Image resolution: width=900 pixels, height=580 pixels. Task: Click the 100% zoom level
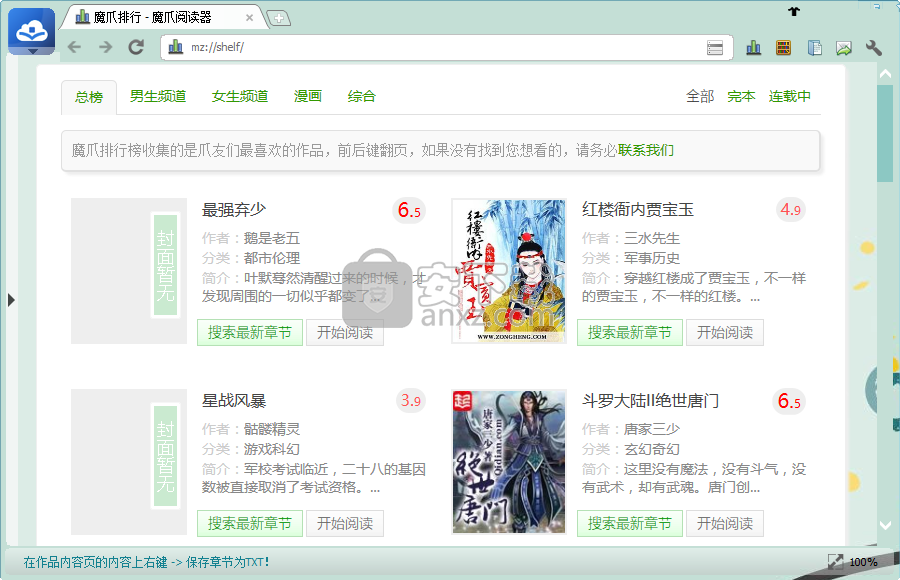[x=863, y=562]
